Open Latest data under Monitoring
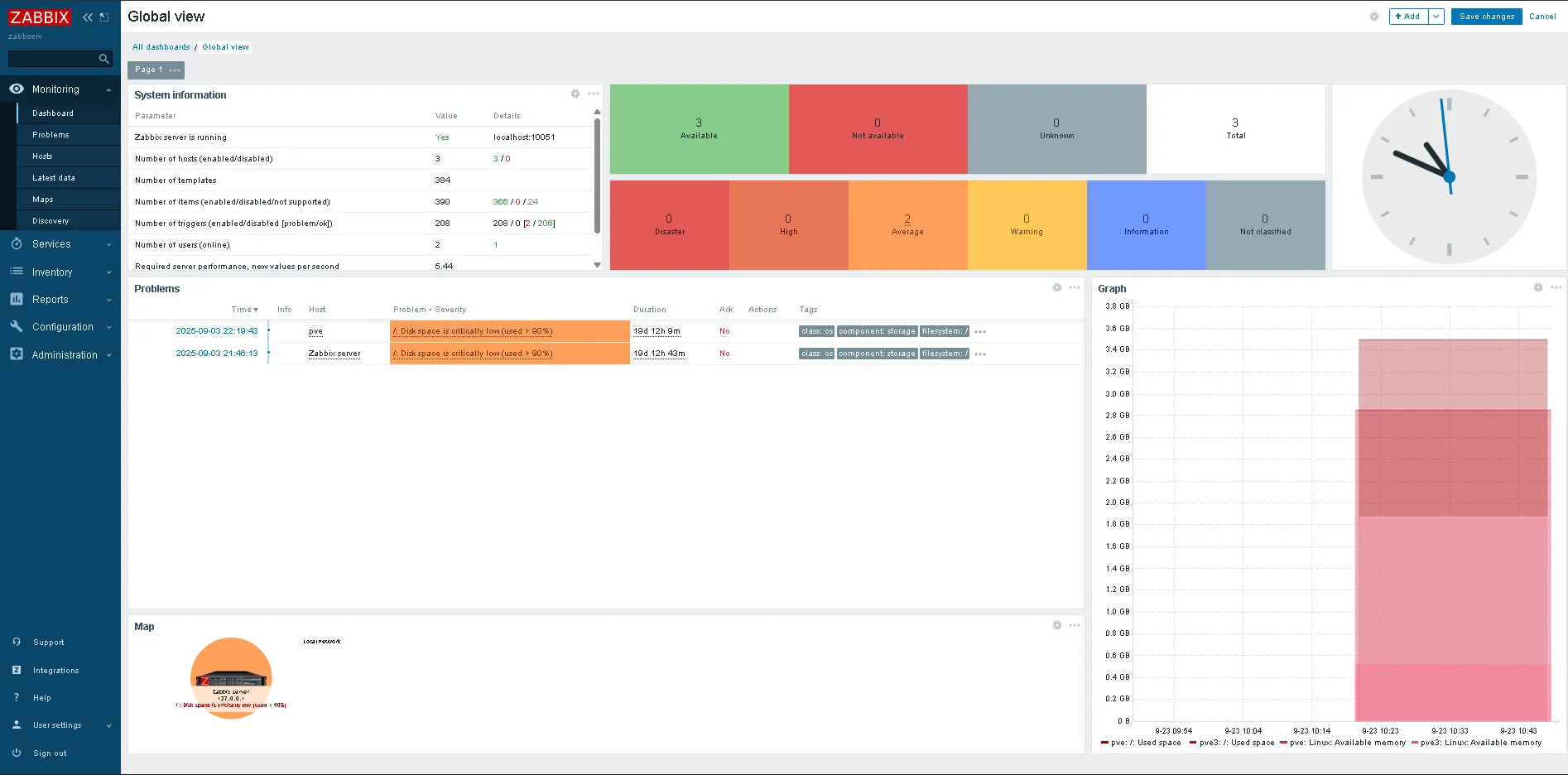Image resolution: width=1568 pixels, height=775 pixels. coord(54,177)
